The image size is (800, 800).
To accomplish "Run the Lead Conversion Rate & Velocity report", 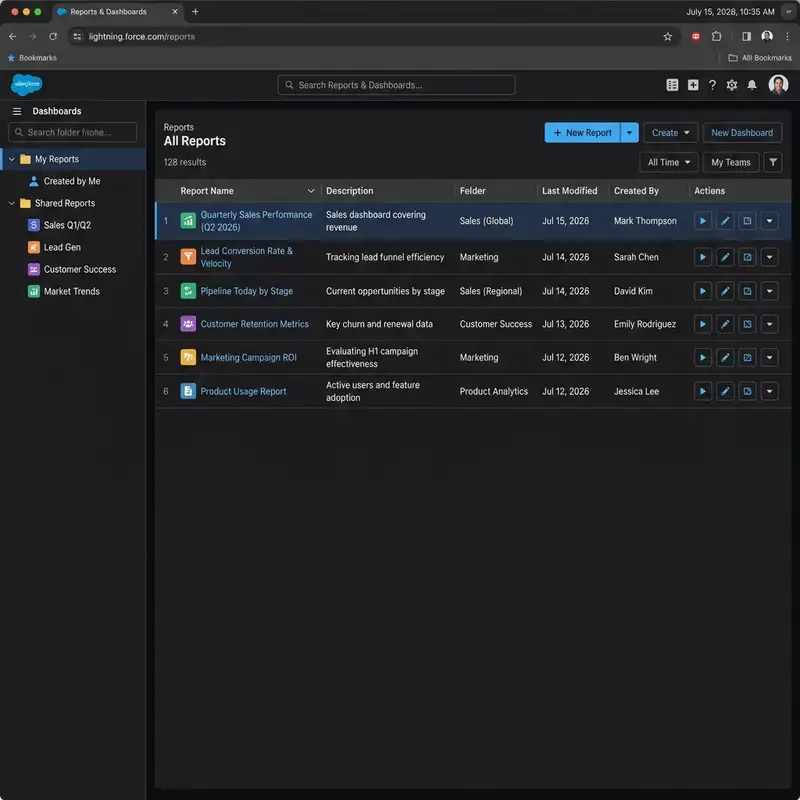I will [703, 257].
